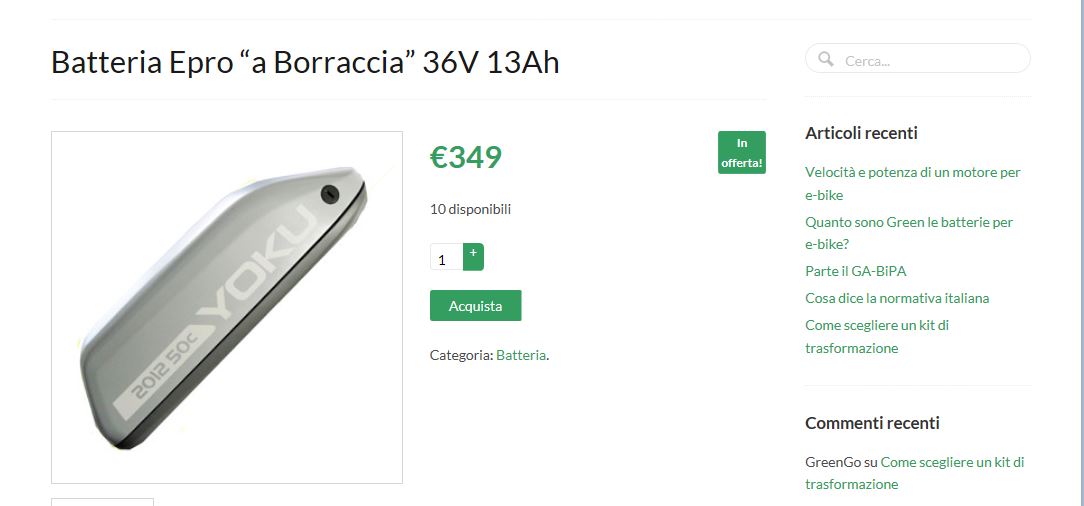Click the 10 disponibili stock text
The height and width of the screenshot is (506, 1084).
click(470, 209)
